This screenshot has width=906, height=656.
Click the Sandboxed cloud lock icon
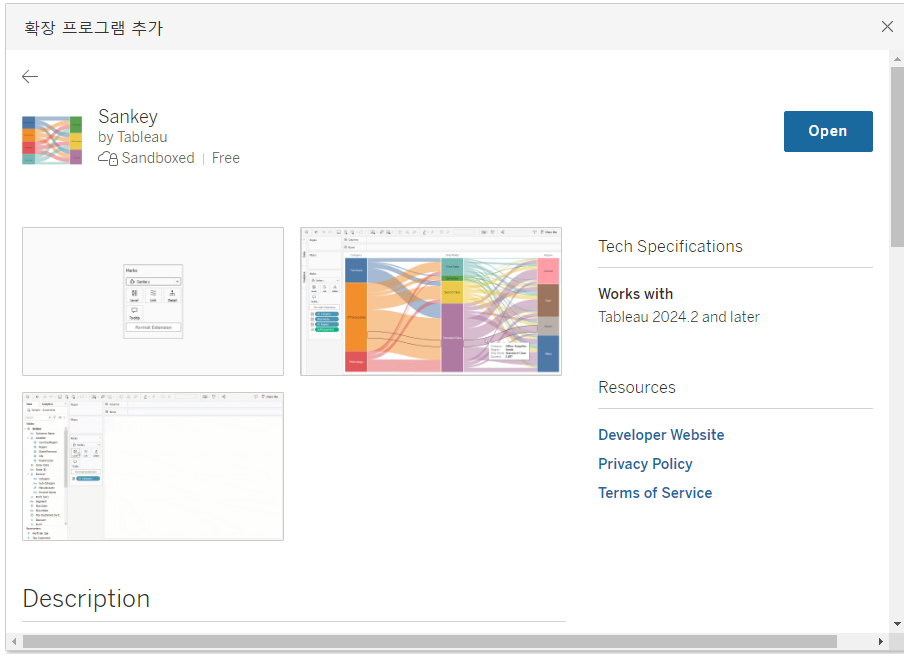tap(108, 158)
